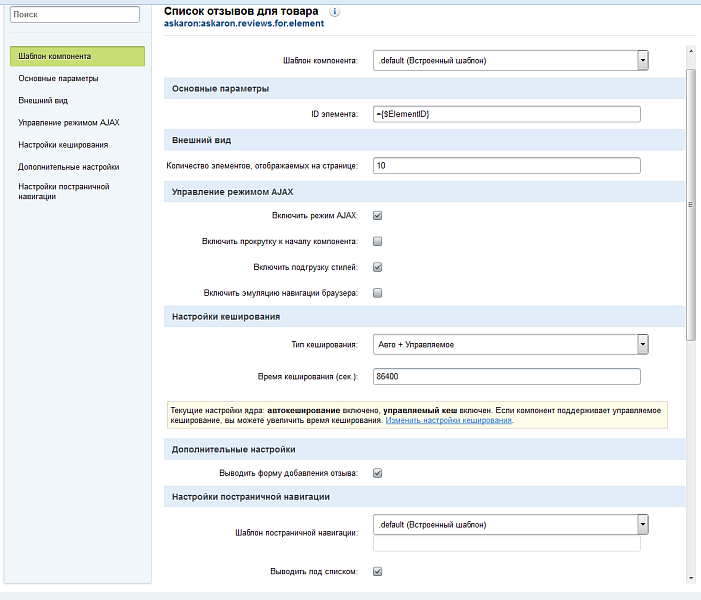Image resolution: width=701 pixels, height=600 pixels.
Task: Go to 'Основные параметры' sidebar section
Action: (x=58, y=78)
